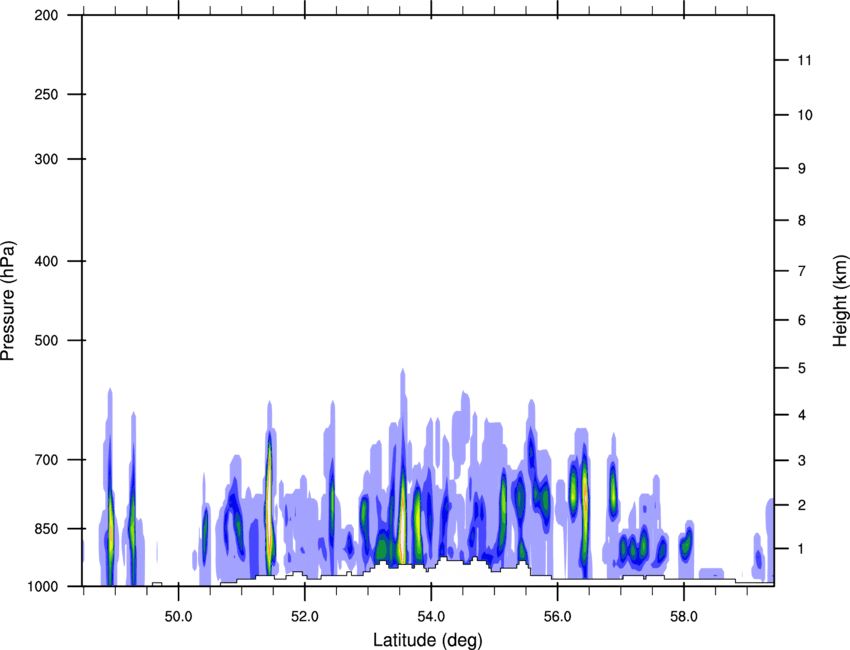The height and width of the screenshot is (650, 850).
Task: Click the 50.0 latitude label
Action: (x=178, y=617)
